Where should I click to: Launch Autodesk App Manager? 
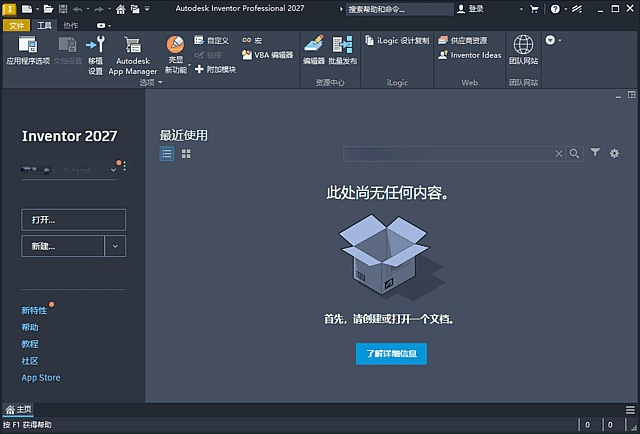pos(132,52)
